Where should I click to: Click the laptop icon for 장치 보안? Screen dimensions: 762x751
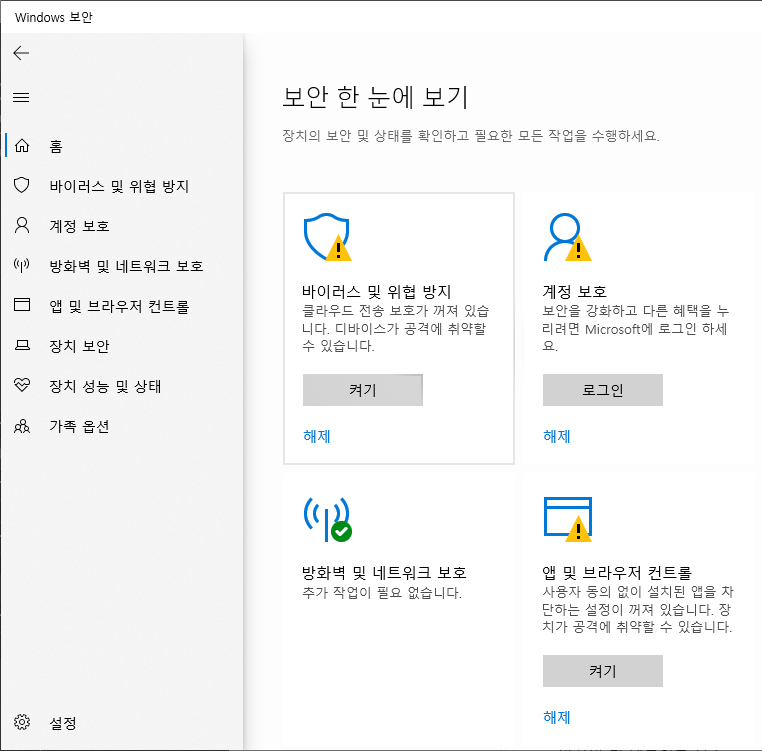point(22,345)
